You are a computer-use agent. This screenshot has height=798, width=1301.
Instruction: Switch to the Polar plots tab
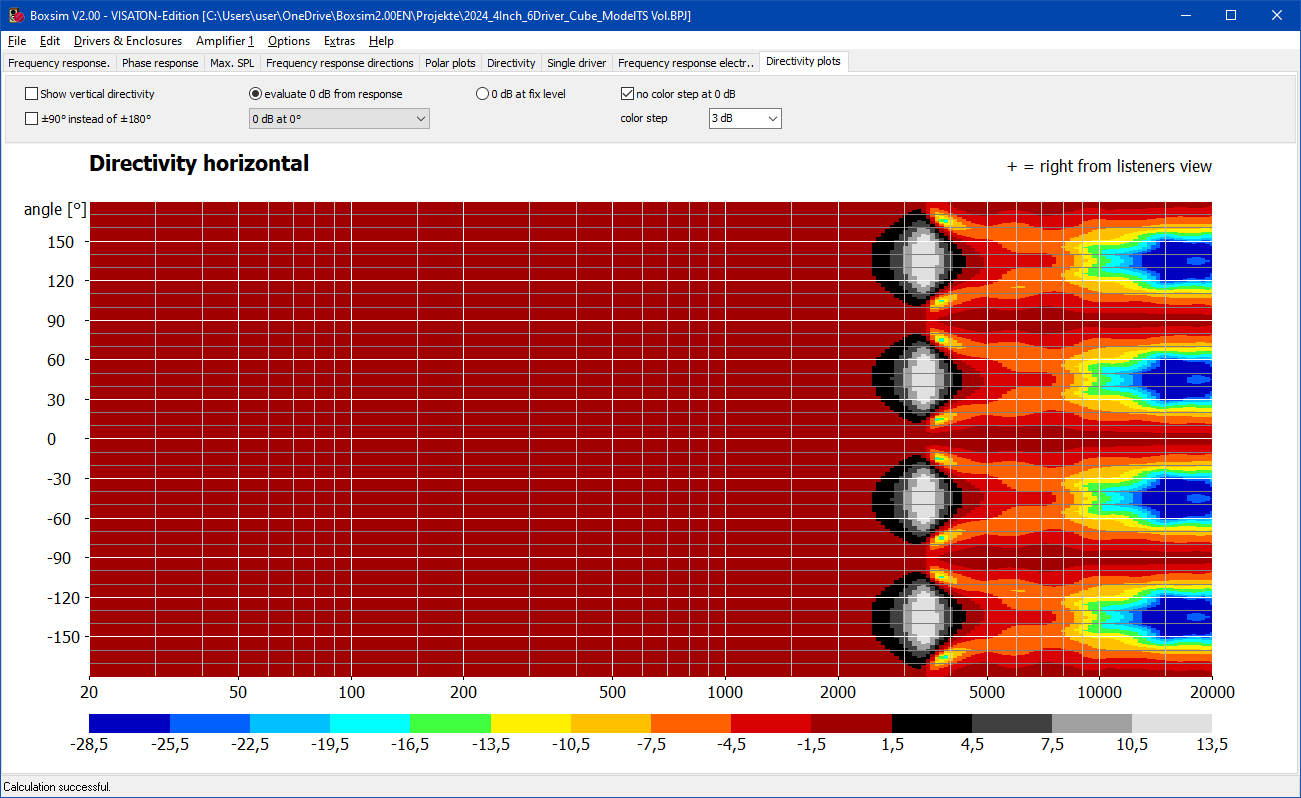(450, 63)
